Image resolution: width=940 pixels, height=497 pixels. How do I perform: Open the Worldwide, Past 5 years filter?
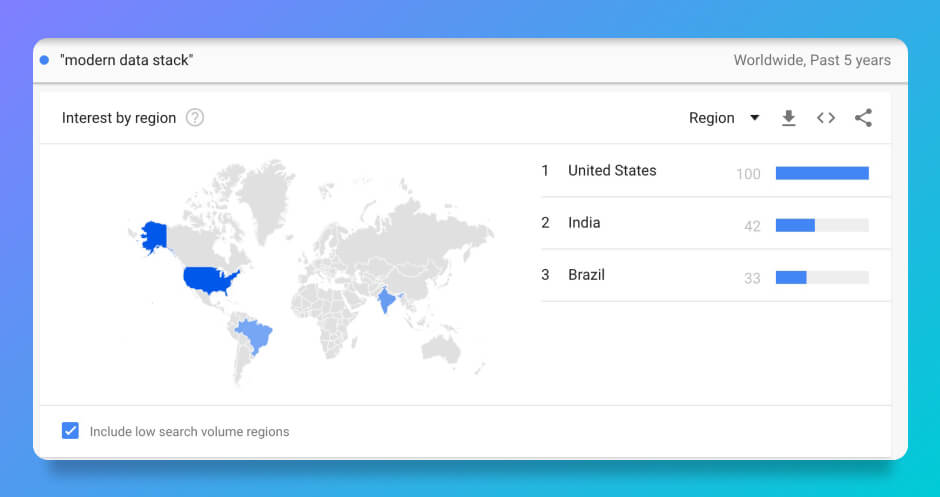[x=811, y=60]
